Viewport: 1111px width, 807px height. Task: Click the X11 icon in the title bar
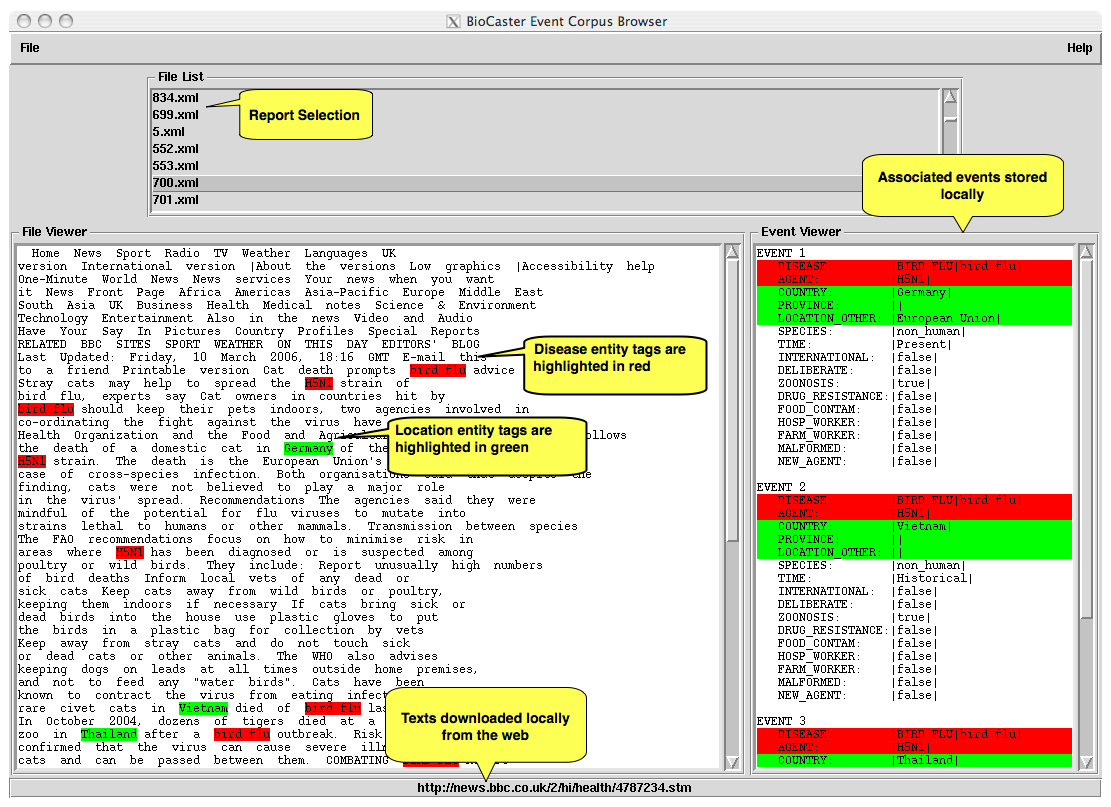tap(453, 21)
